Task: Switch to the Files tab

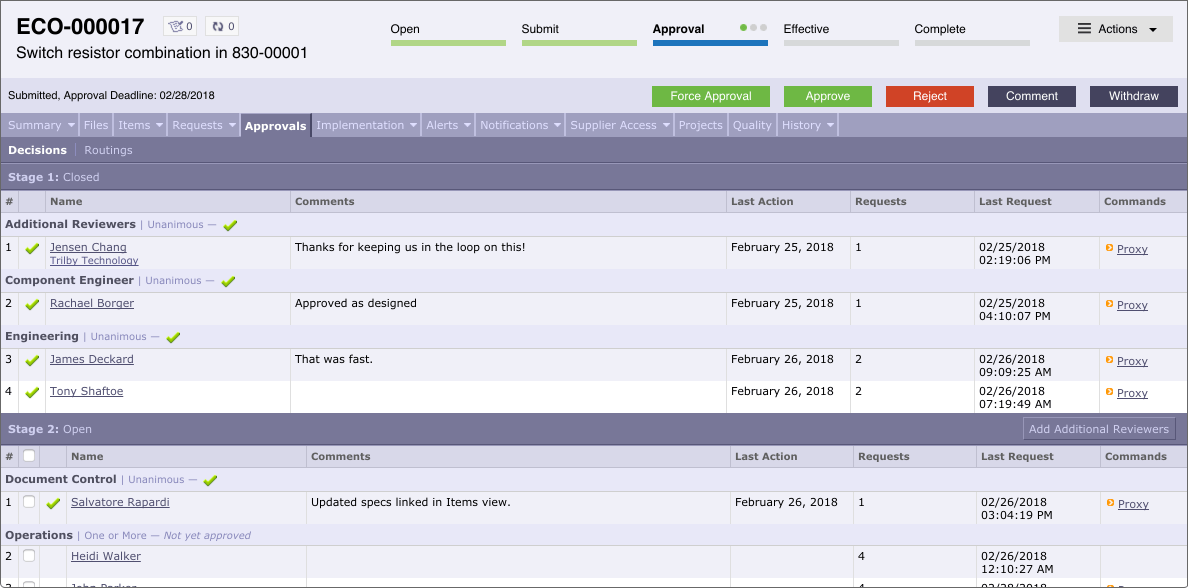Action: click(x=95, y=125)
